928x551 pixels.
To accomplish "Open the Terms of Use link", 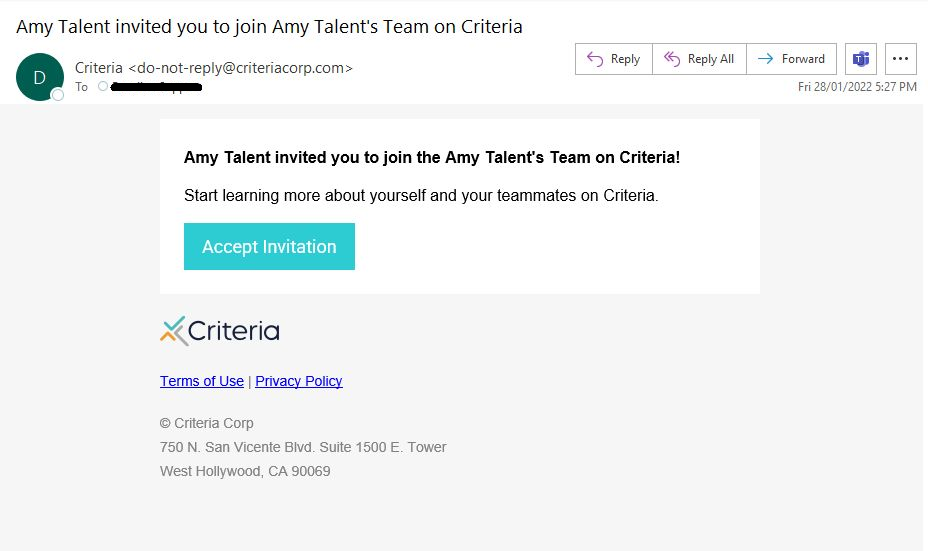I will (x=202, y=381).
